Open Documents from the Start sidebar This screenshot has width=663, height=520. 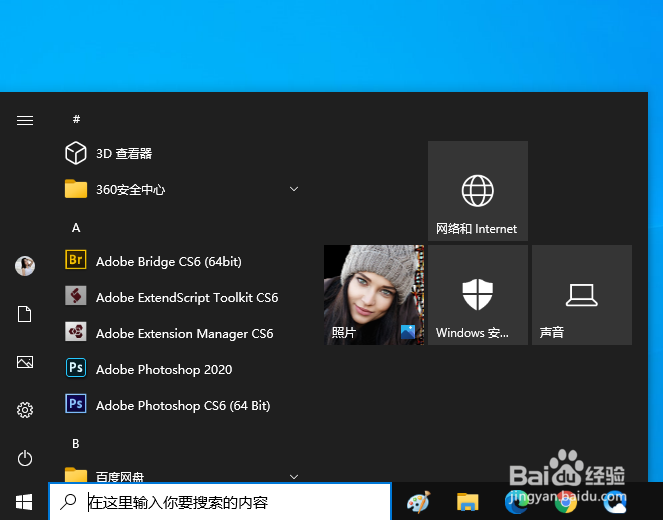(x=25, y=314)
